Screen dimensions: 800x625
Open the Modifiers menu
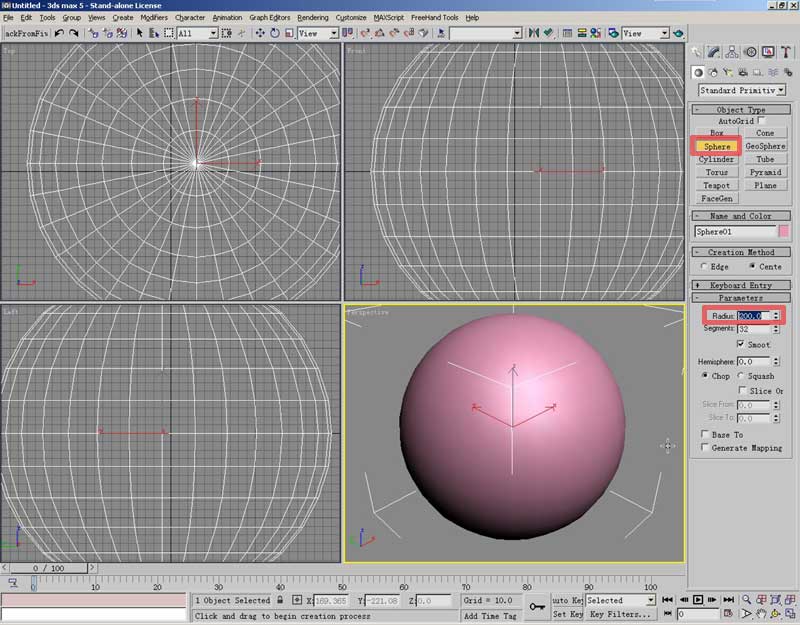(x=154, y=17)
